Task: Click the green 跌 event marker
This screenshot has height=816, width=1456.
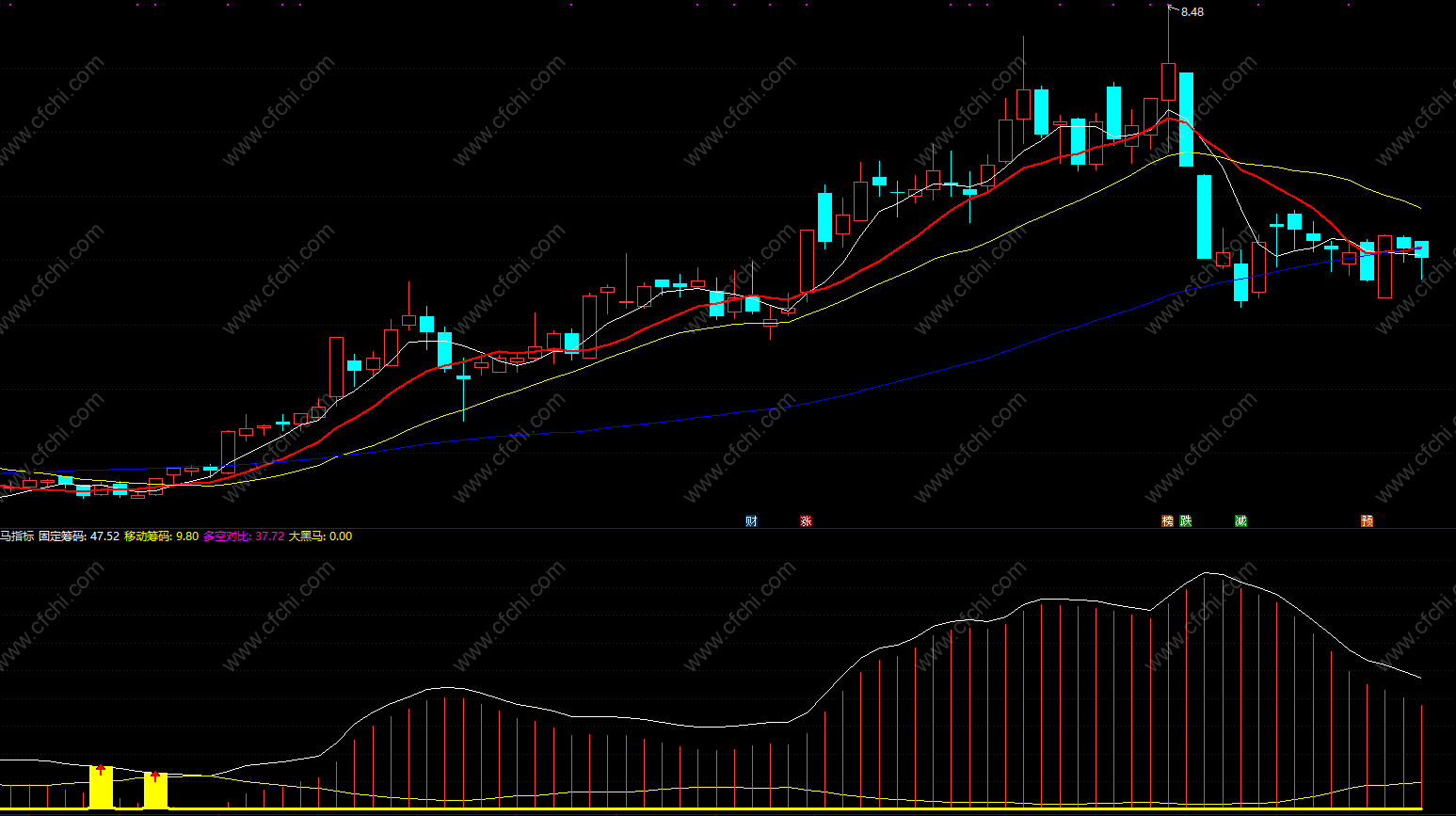Action: [1186, 520]
